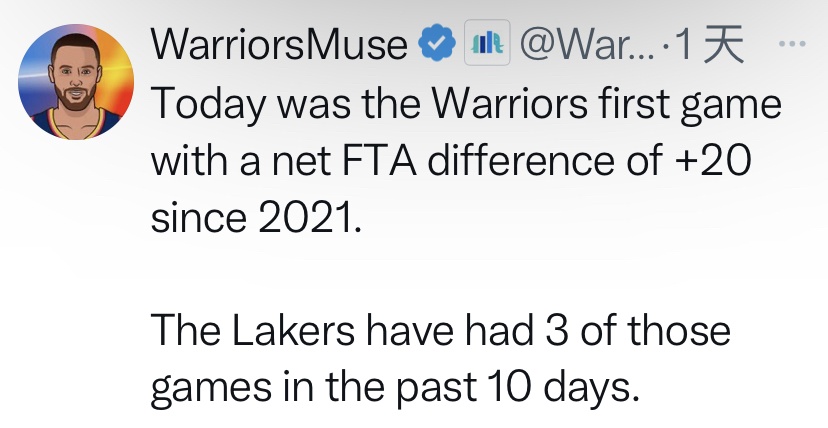Click the blue verified checkmark badge
This screenshot has width=828, height=428.
click(x=431, y=44)
